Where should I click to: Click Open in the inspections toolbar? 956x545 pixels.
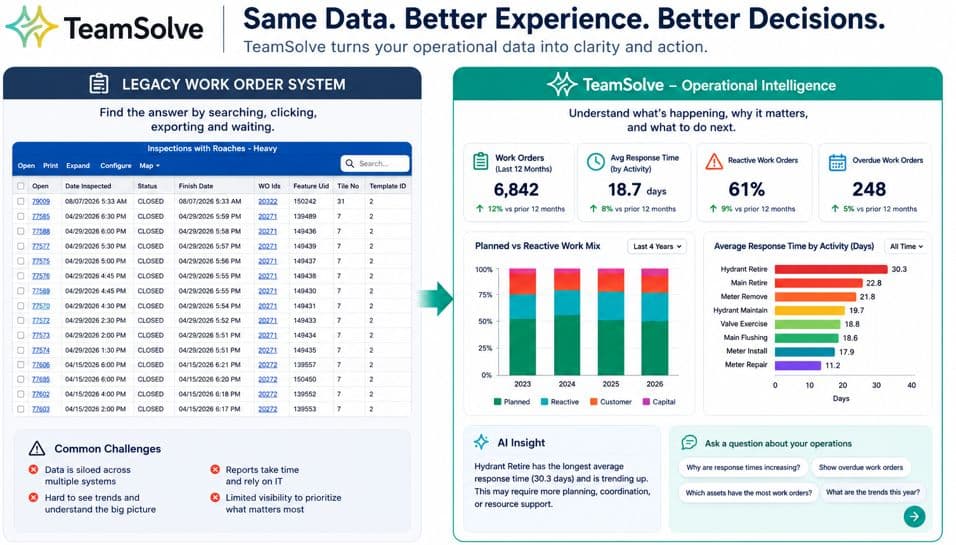pos(26,165)
